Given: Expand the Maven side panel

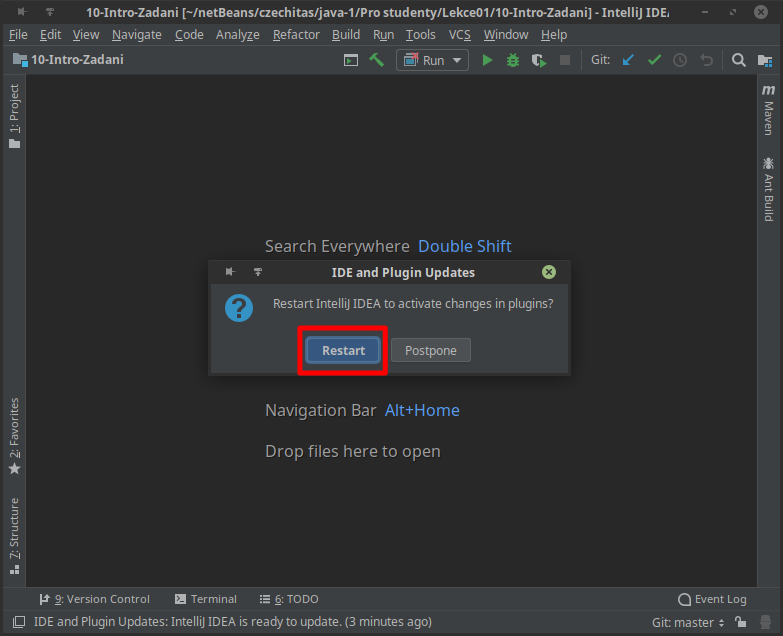Looking at the screenshot, I should point(768,110).
